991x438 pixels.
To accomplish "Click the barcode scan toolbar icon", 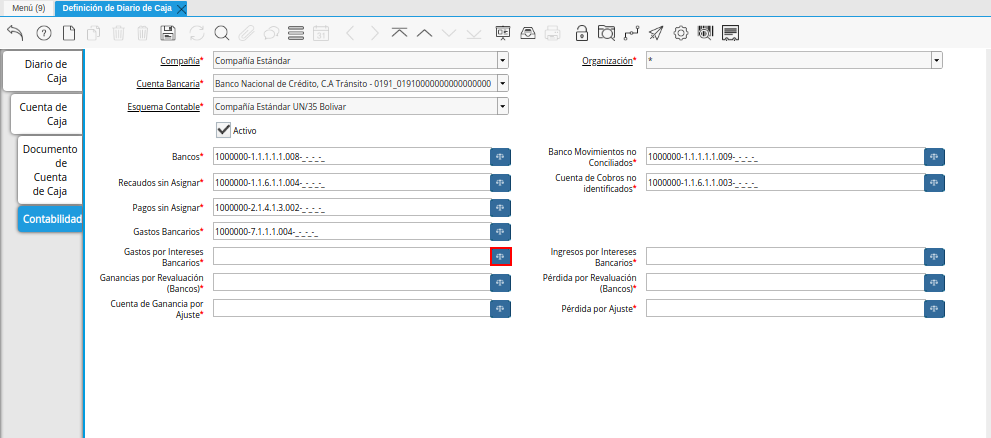I will (x=705, y=33).
